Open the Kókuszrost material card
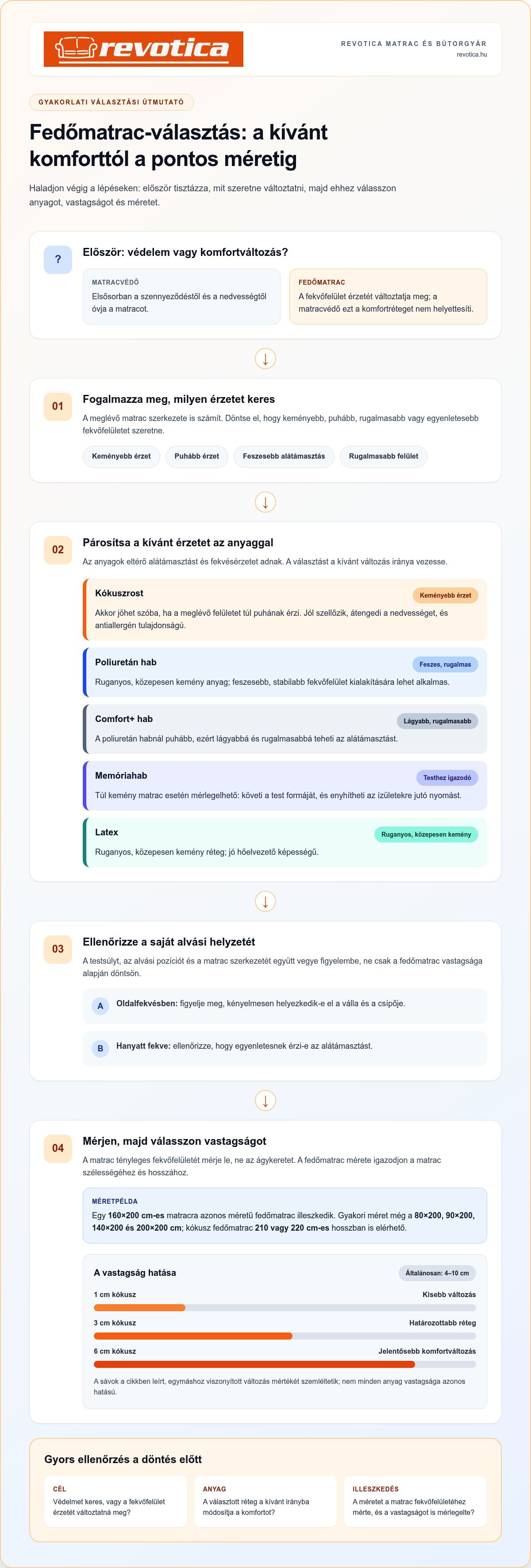Viewport: 531px width, 1568px height. click(x=285, y=609)
